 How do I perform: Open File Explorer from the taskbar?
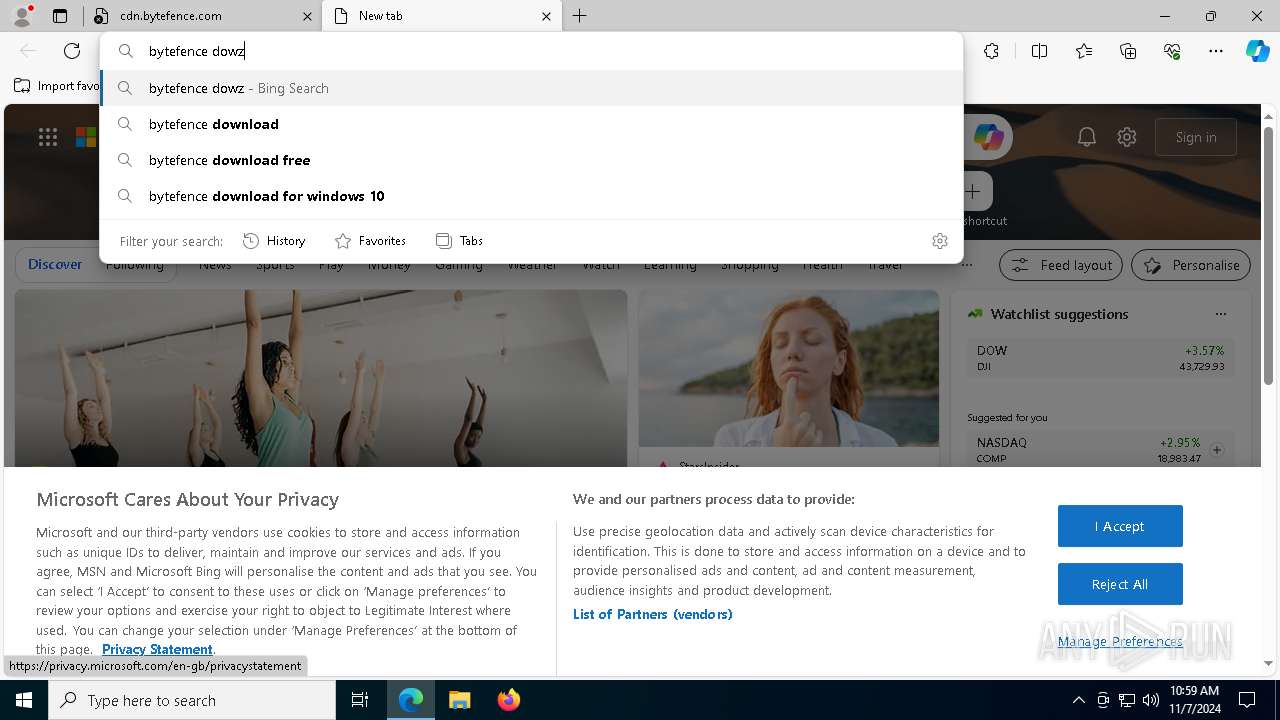459,700
